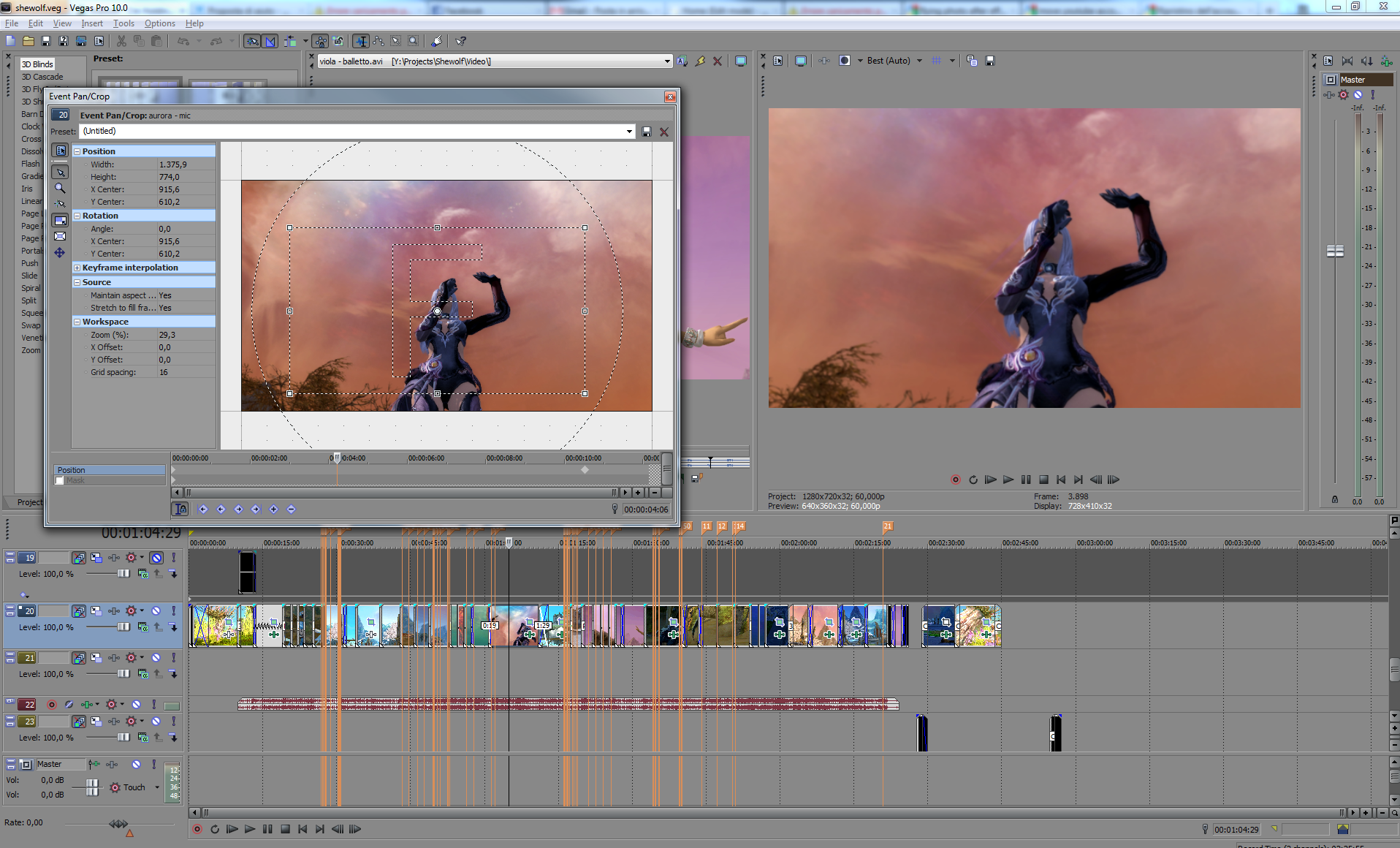Image resolution: width=1400 pixels, height=848 pixels.
Task: Click the Level slider of track 21
Action: pos(123,674)
